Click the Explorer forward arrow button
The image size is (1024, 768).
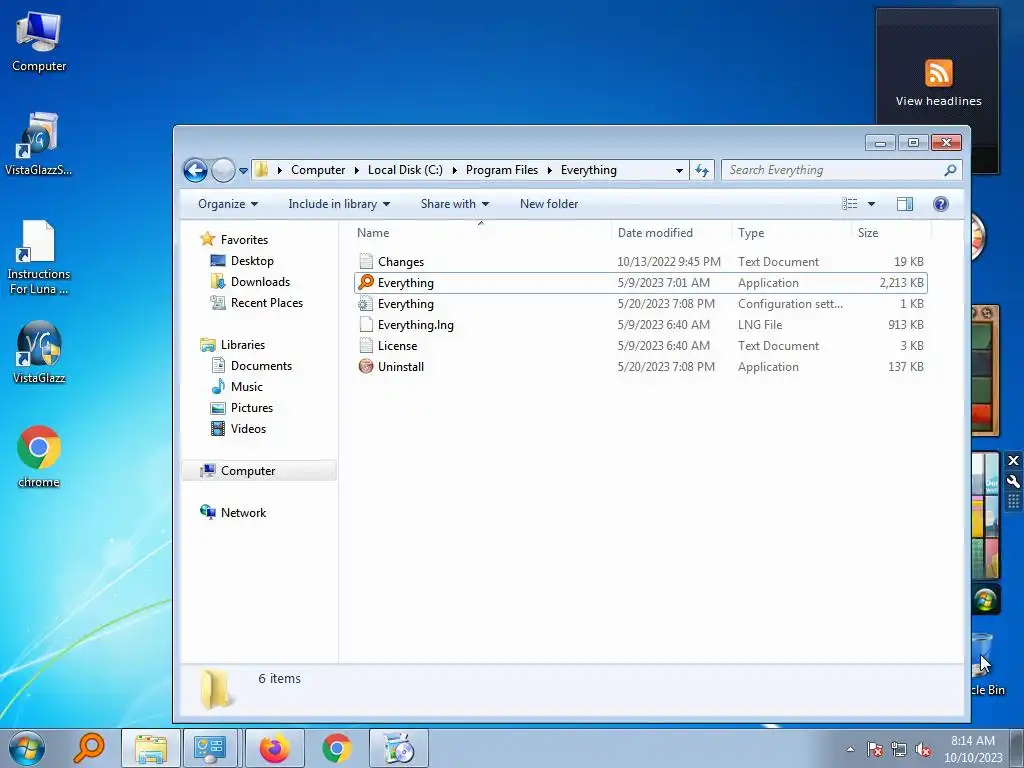223,170
